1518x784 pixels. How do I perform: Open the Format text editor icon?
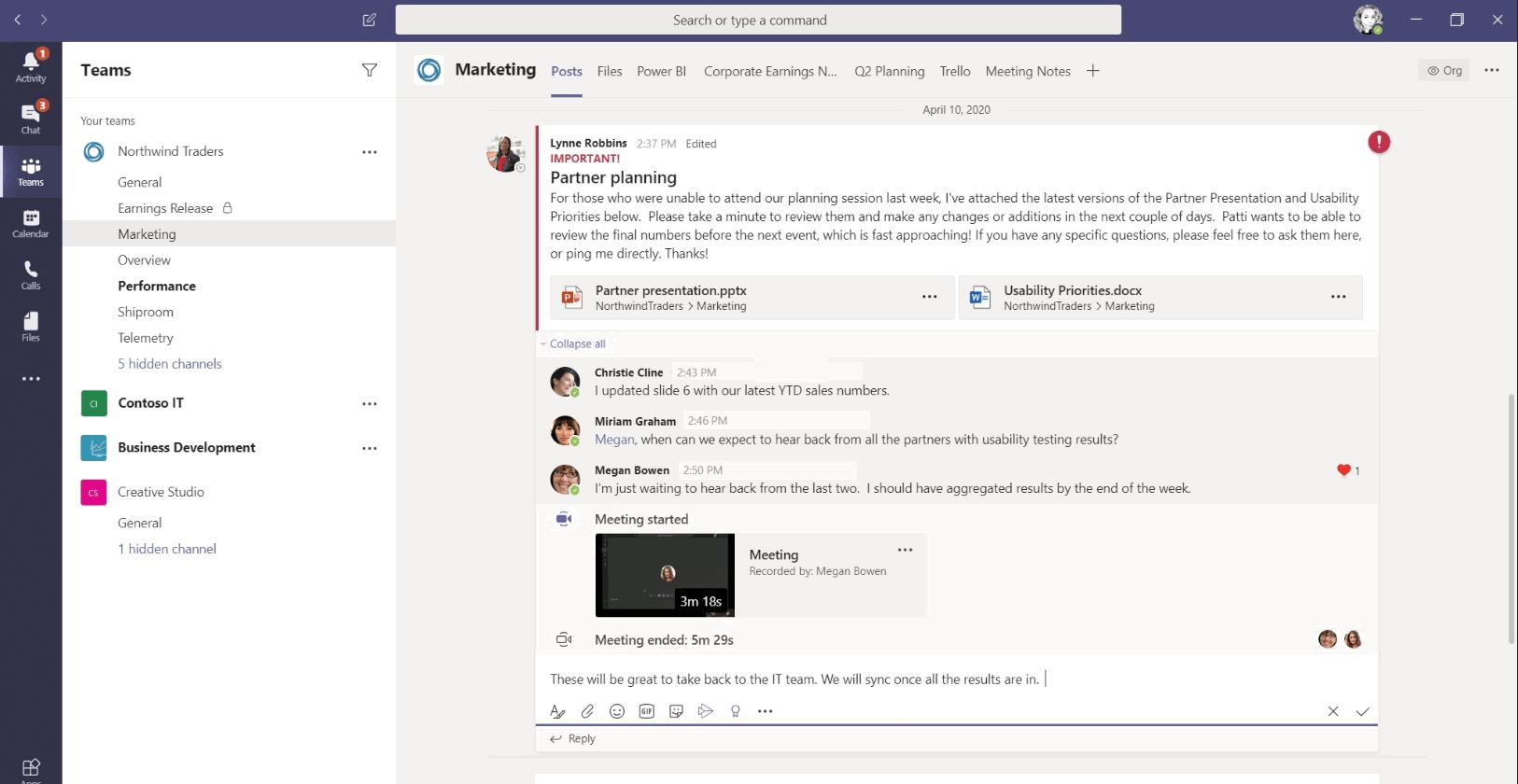pos(557,711)
